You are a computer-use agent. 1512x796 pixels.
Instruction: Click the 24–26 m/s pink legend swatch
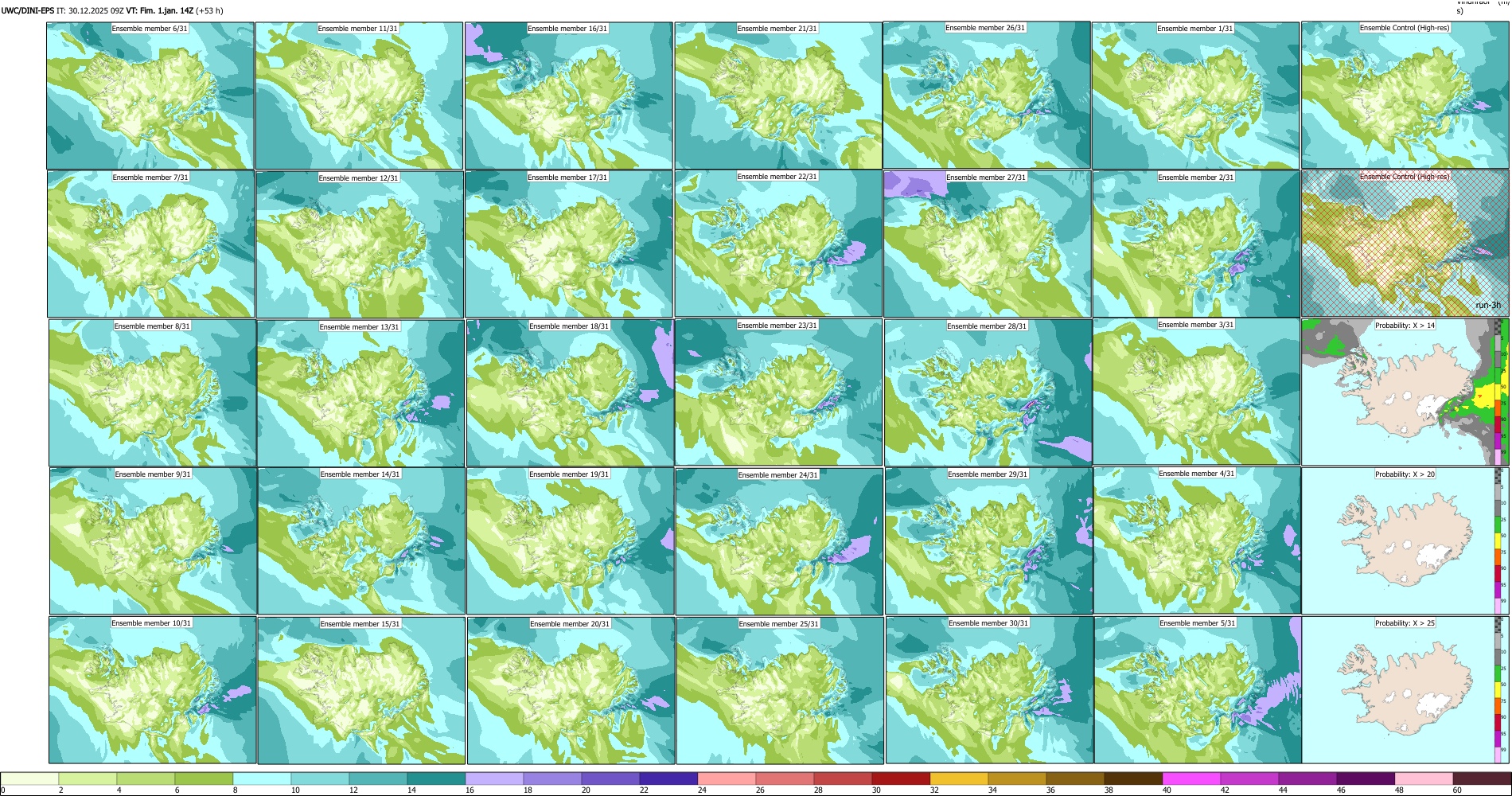(x=727, y=778)
